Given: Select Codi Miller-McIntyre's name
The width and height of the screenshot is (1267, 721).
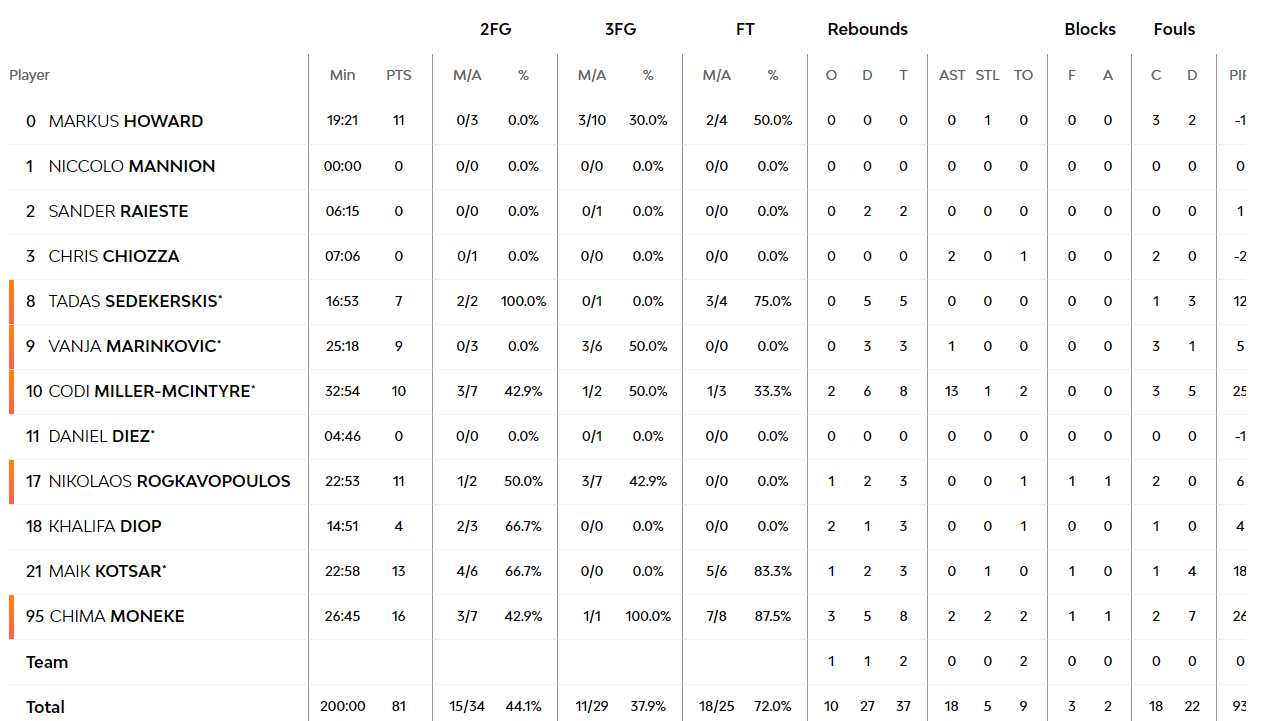Looking at the screenshot, I should pos(152,391).
